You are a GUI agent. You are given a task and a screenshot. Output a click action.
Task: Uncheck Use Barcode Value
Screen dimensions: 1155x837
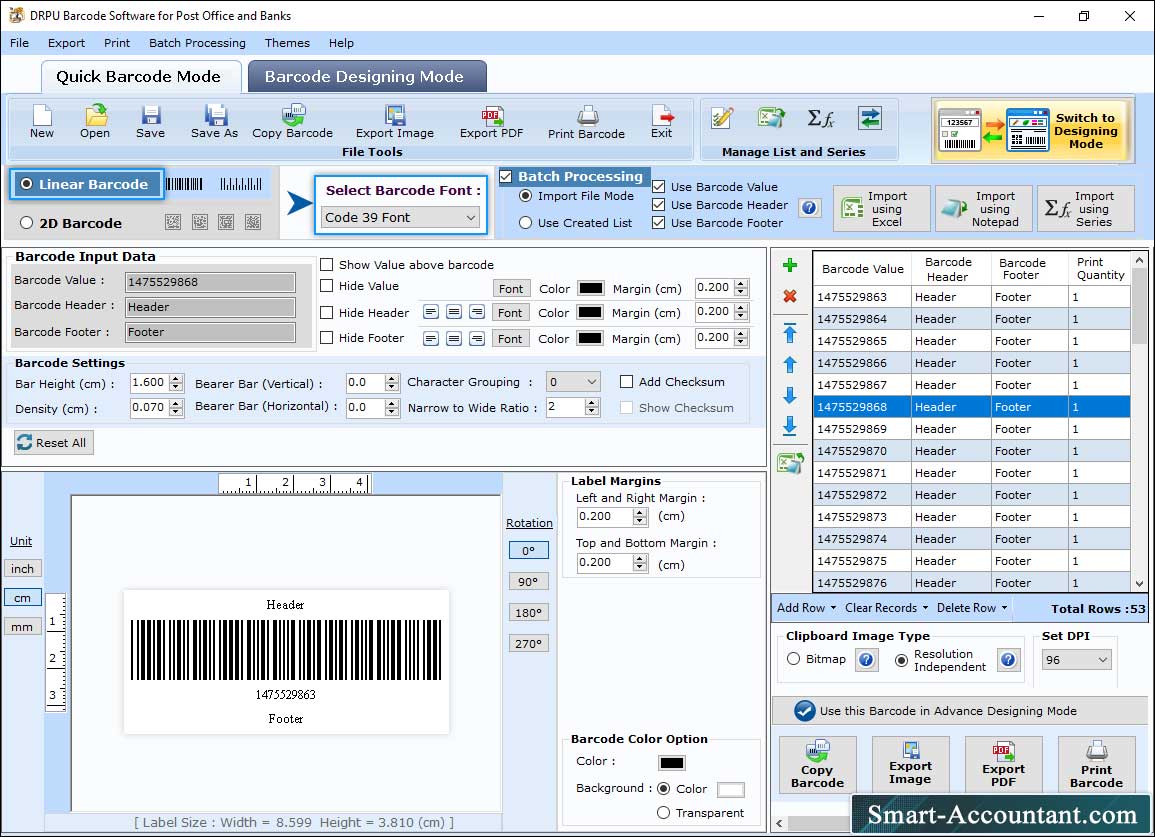(x=659, y=186)
